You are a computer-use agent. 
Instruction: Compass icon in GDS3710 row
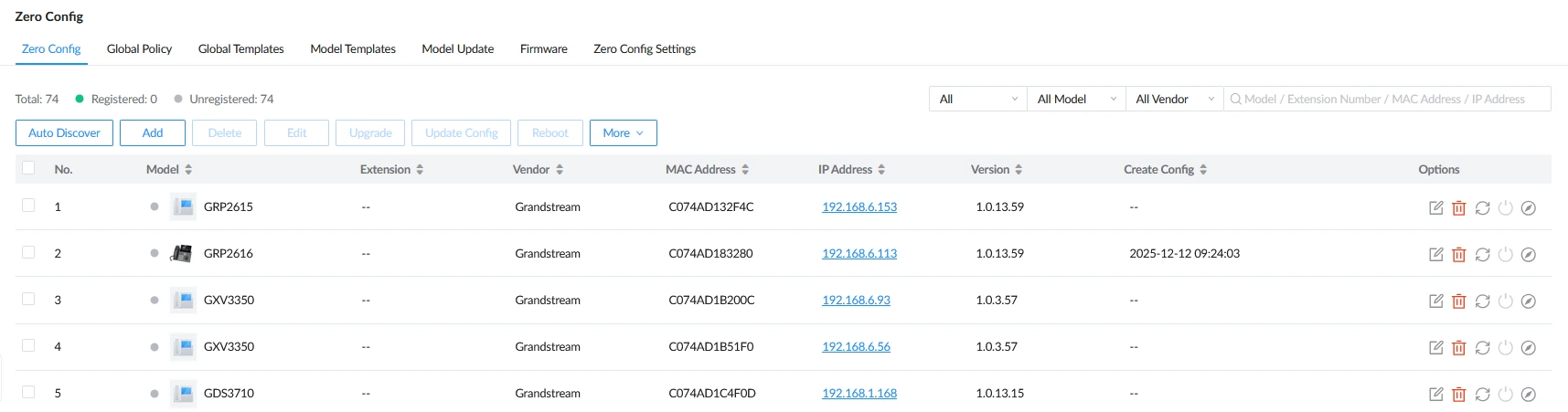pos(1529,395)
